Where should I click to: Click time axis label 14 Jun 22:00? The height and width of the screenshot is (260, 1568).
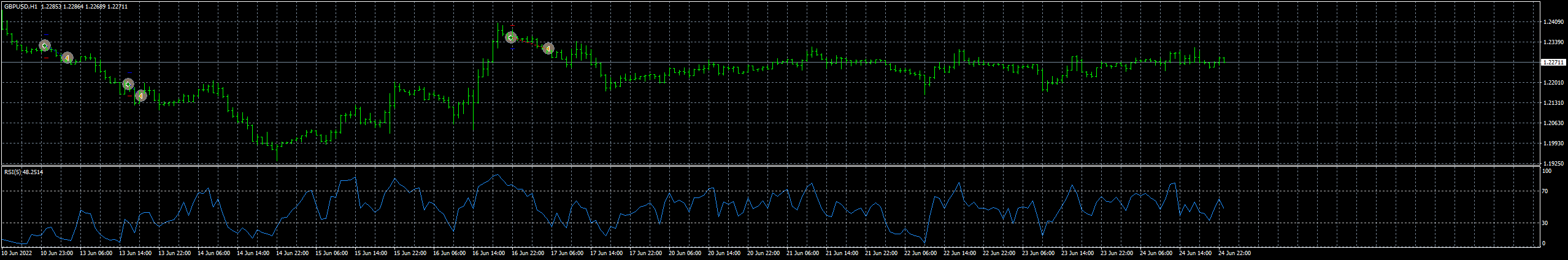click(x=293, y=253)
